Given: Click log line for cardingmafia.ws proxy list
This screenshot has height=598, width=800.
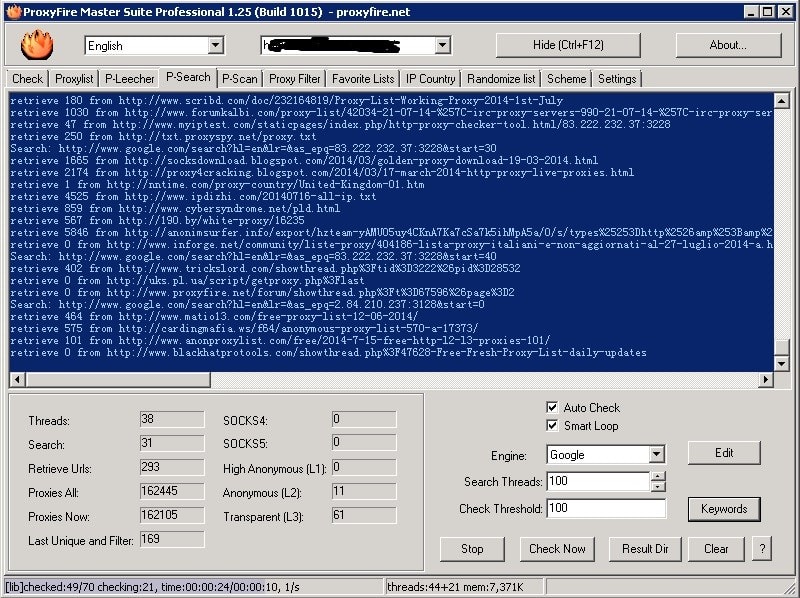Looking at the screenshot, I should [x=244, y=328].
